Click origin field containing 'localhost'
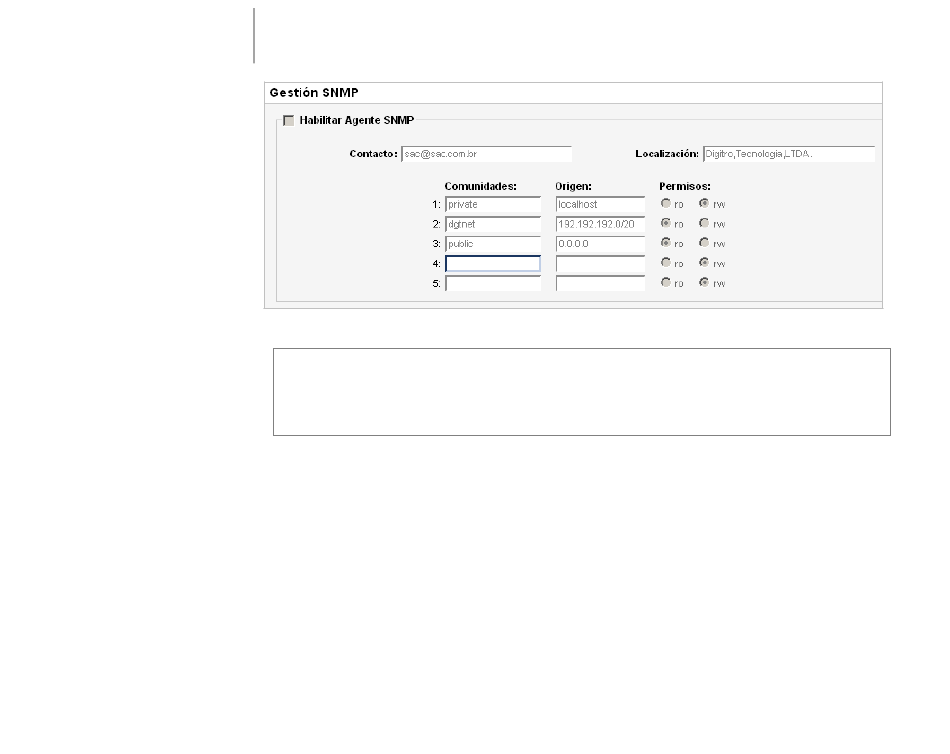 [600, 205]
